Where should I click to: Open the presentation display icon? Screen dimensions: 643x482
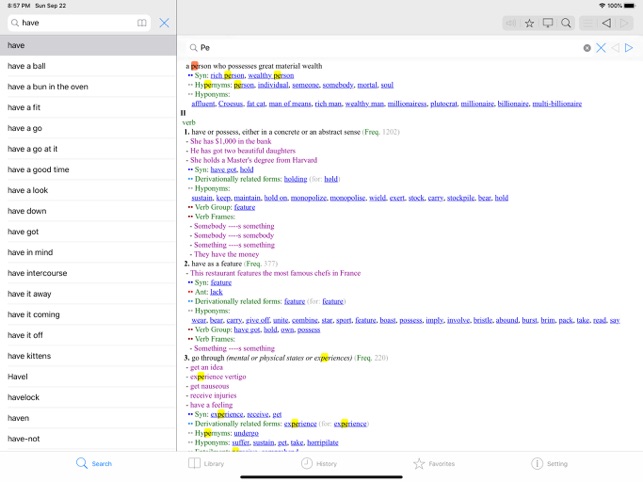547,23
